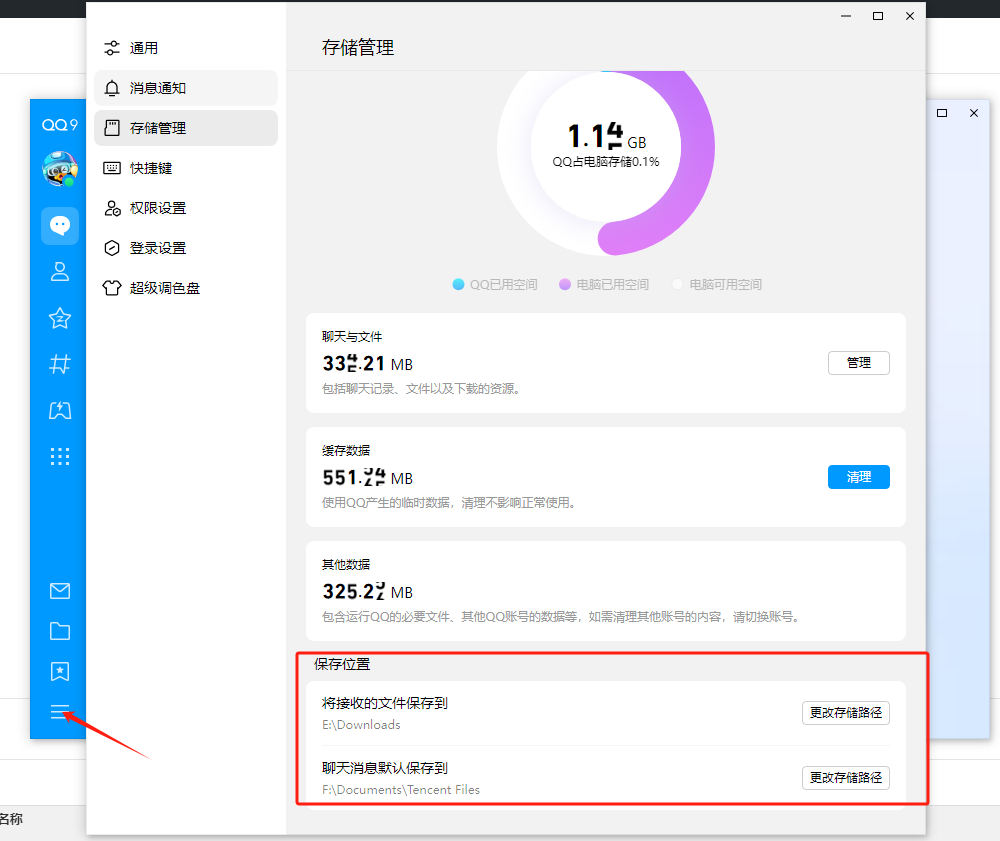Click the 管理 button for chat files
Viewport: 1000px width, 841px height.
[858, 363]
